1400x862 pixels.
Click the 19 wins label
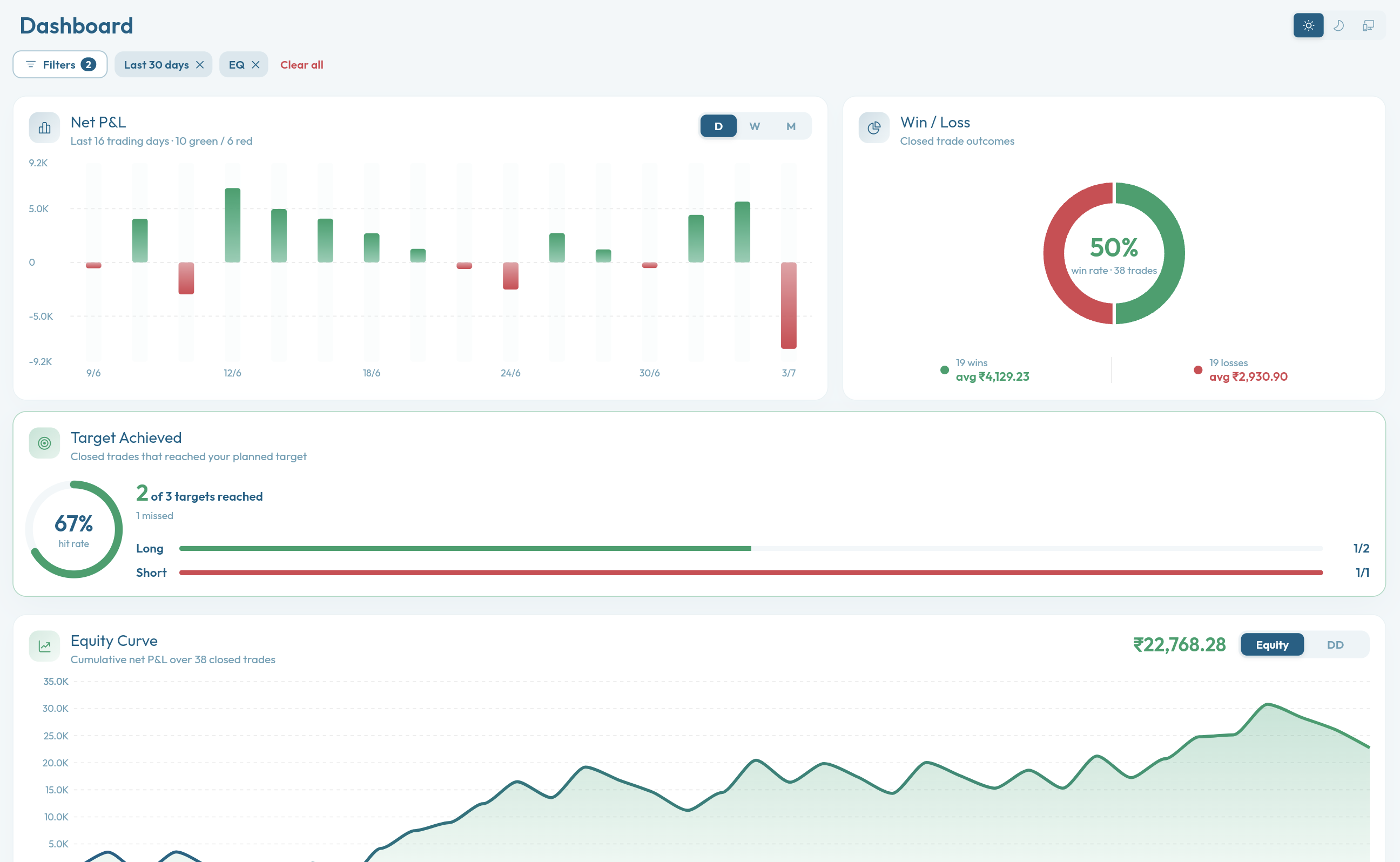tap(972, 363)
